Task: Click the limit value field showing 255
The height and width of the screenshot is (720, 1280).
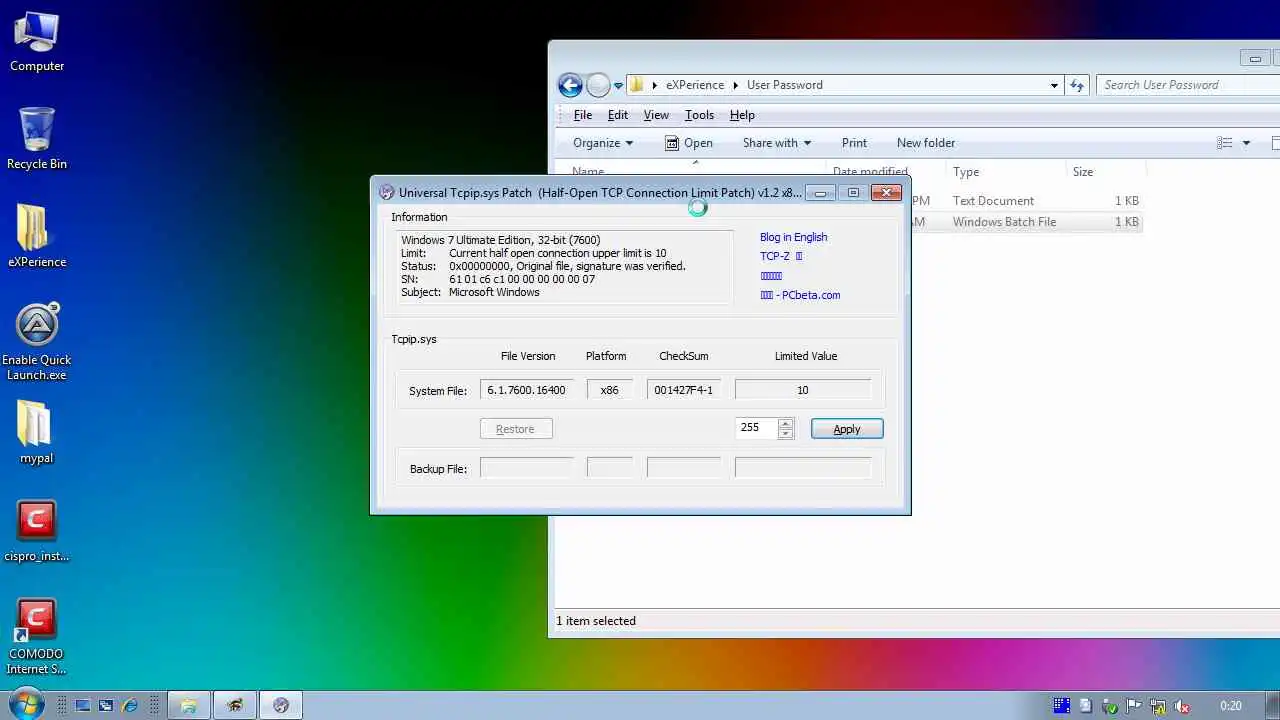Action: [757, 428]
